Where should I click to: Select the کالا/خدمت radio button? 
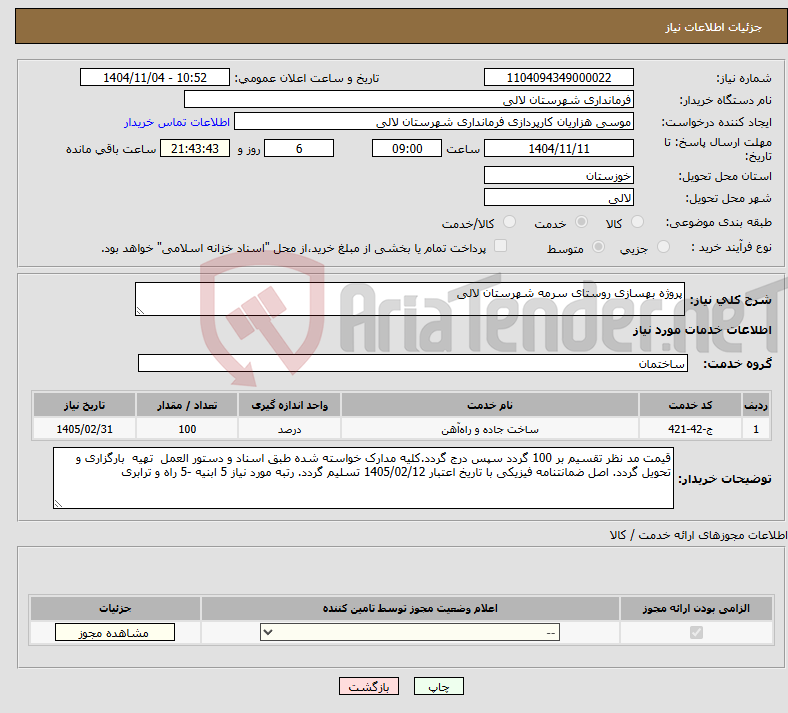coord(510,222)
